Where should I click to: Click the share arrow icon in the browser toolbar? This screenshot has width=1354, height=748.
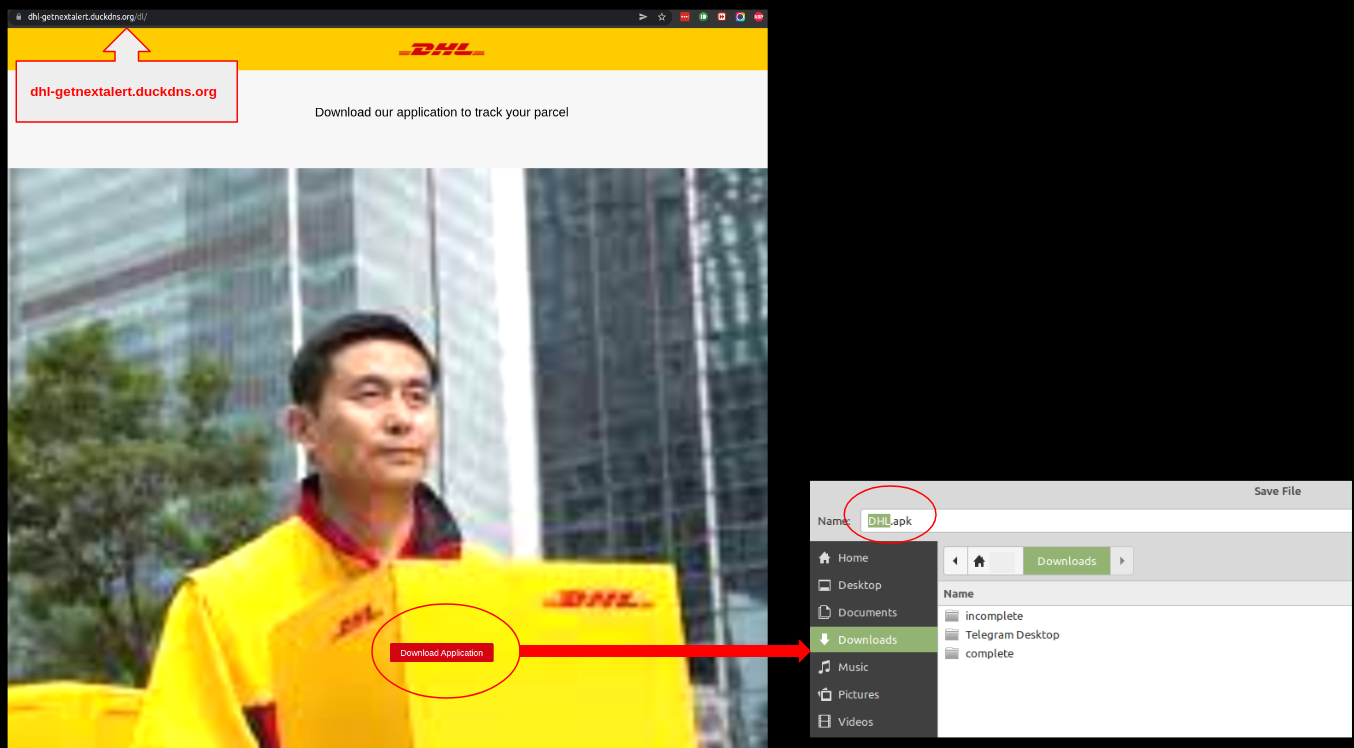point(643,17)
